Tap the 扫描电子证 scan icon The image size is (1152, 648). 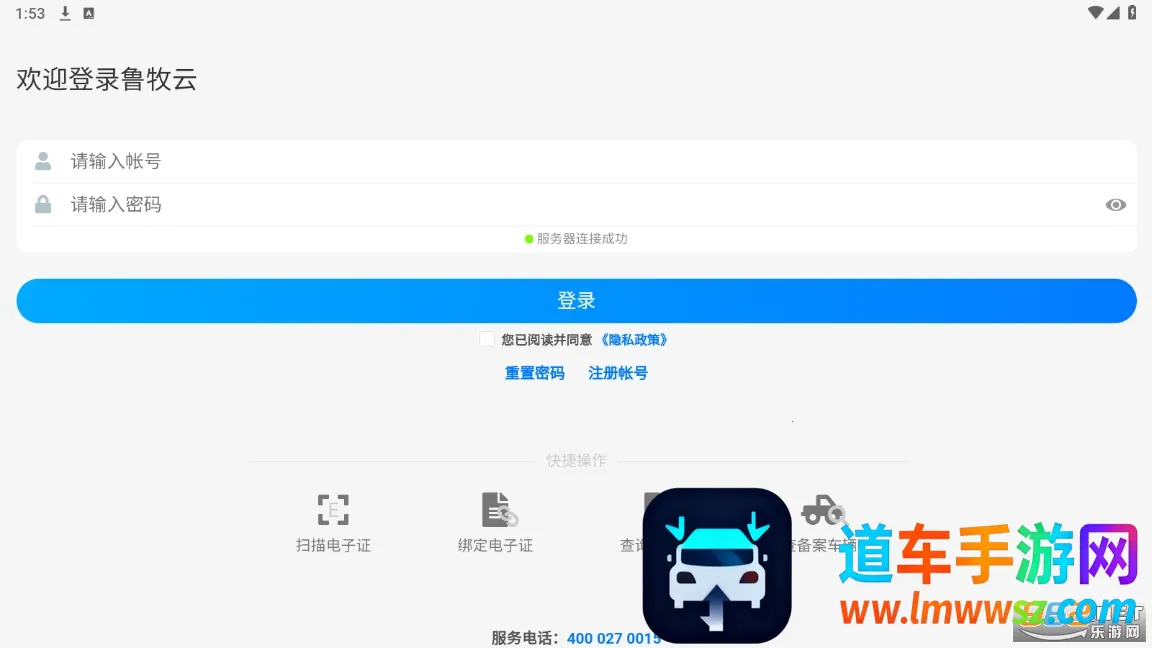333,510
